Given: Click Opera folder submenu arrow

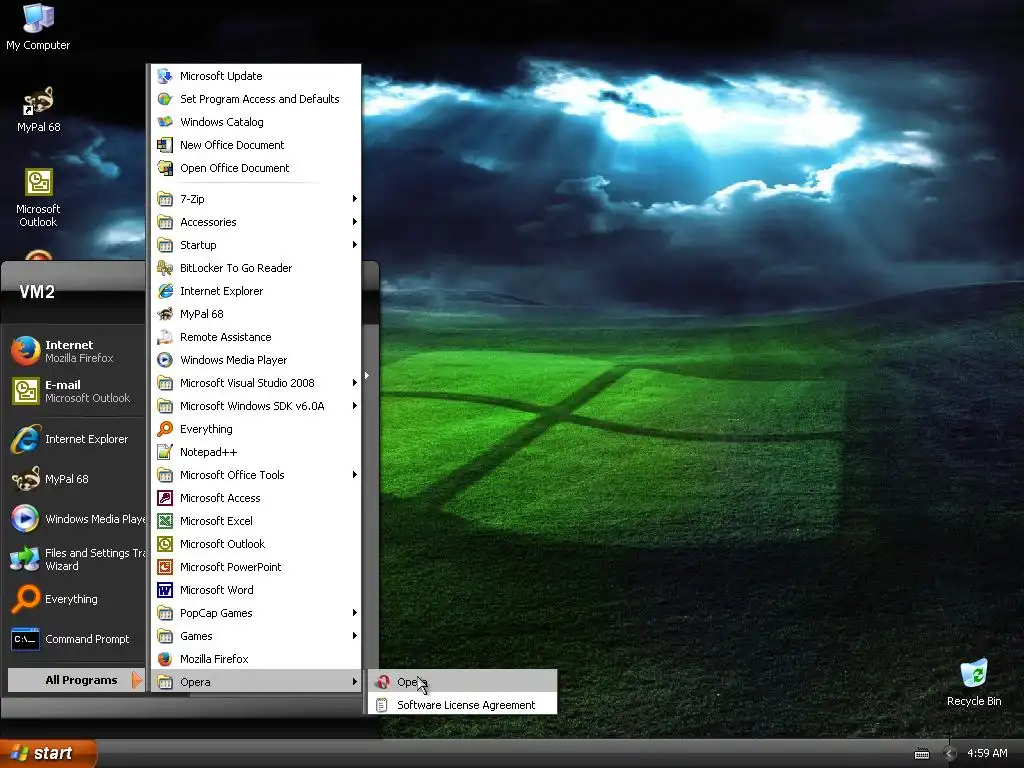Looking at the screenshot, I should 355,682.
